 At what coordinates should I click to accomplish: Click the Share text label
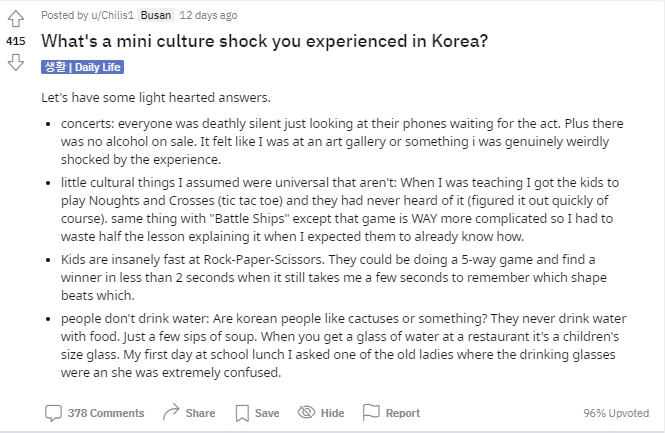tap(200, 413)
